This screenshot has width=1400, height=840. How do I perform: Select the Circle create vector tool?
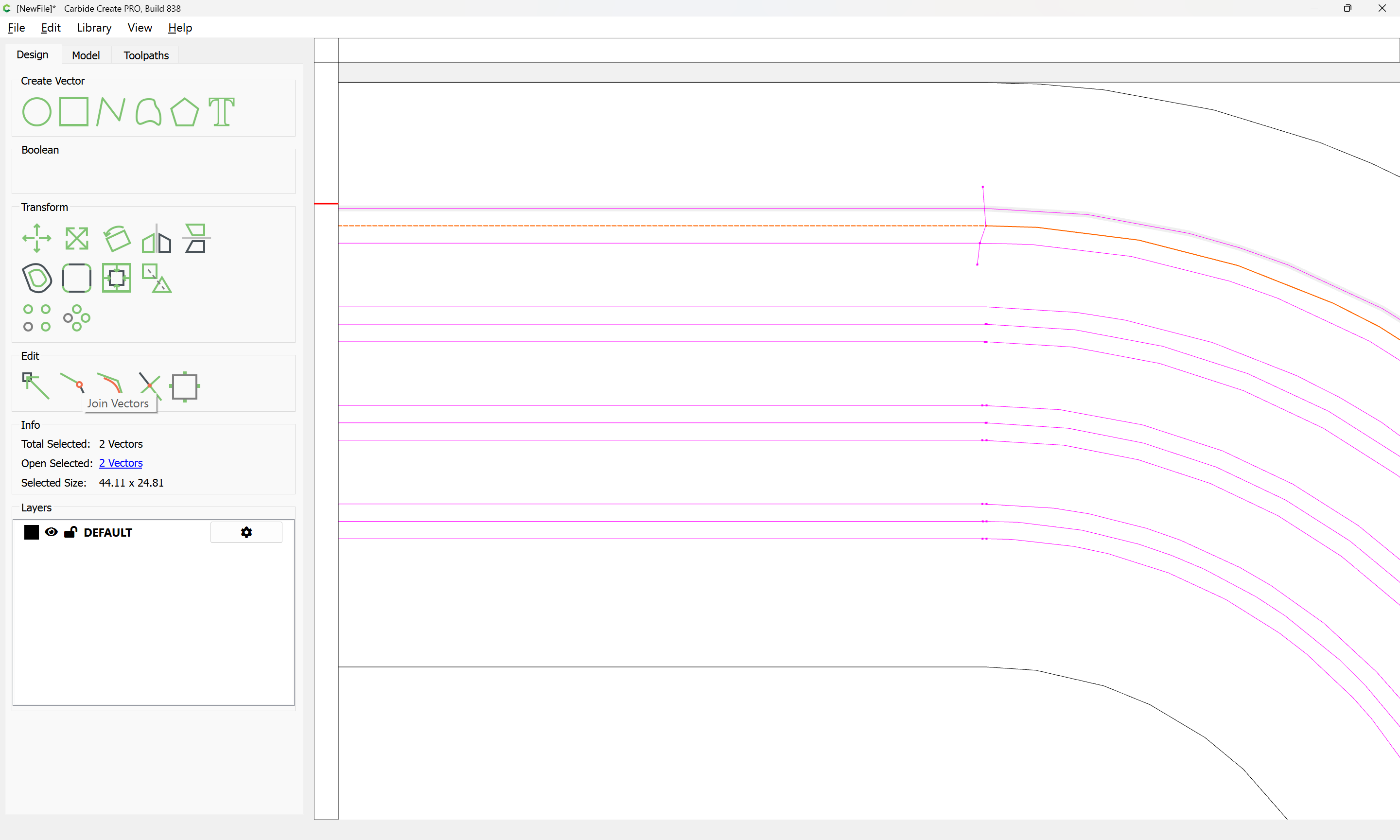(x=37, y=111)
